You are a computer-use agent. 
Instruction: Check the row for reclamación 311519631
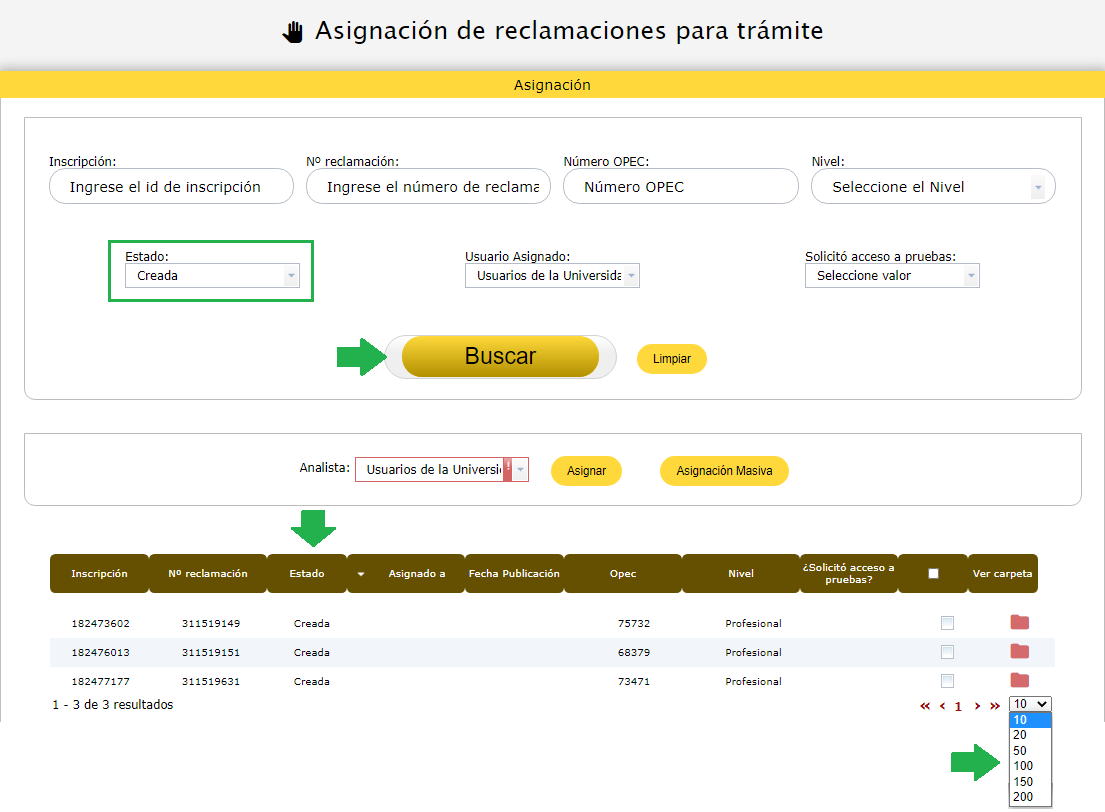pyautogui.click(x=947, y=681)
